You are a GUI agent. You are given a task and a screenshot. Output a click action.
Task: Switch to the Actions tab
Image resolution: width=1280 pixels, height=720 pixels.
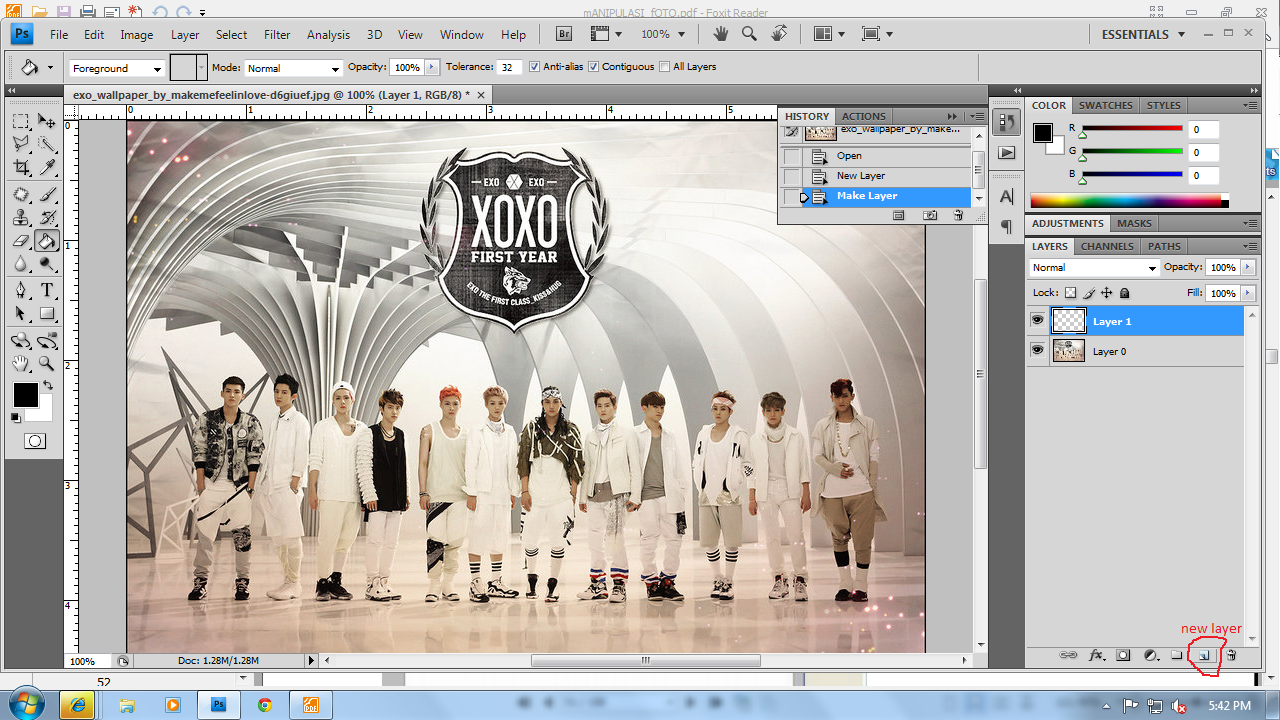[x=864, y=116]
